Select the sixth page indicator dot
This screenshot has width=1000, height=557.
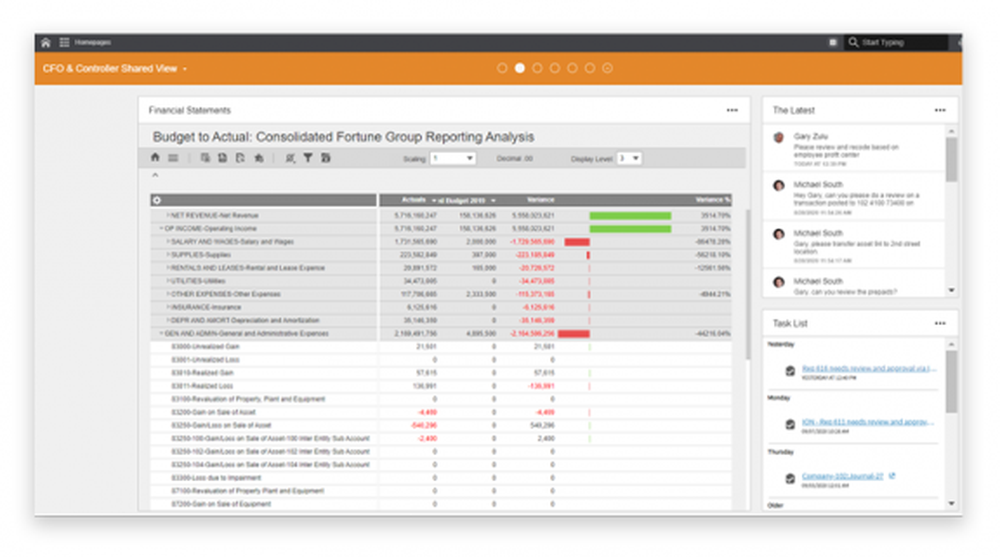pyautogui.click(x=590, y=68)
